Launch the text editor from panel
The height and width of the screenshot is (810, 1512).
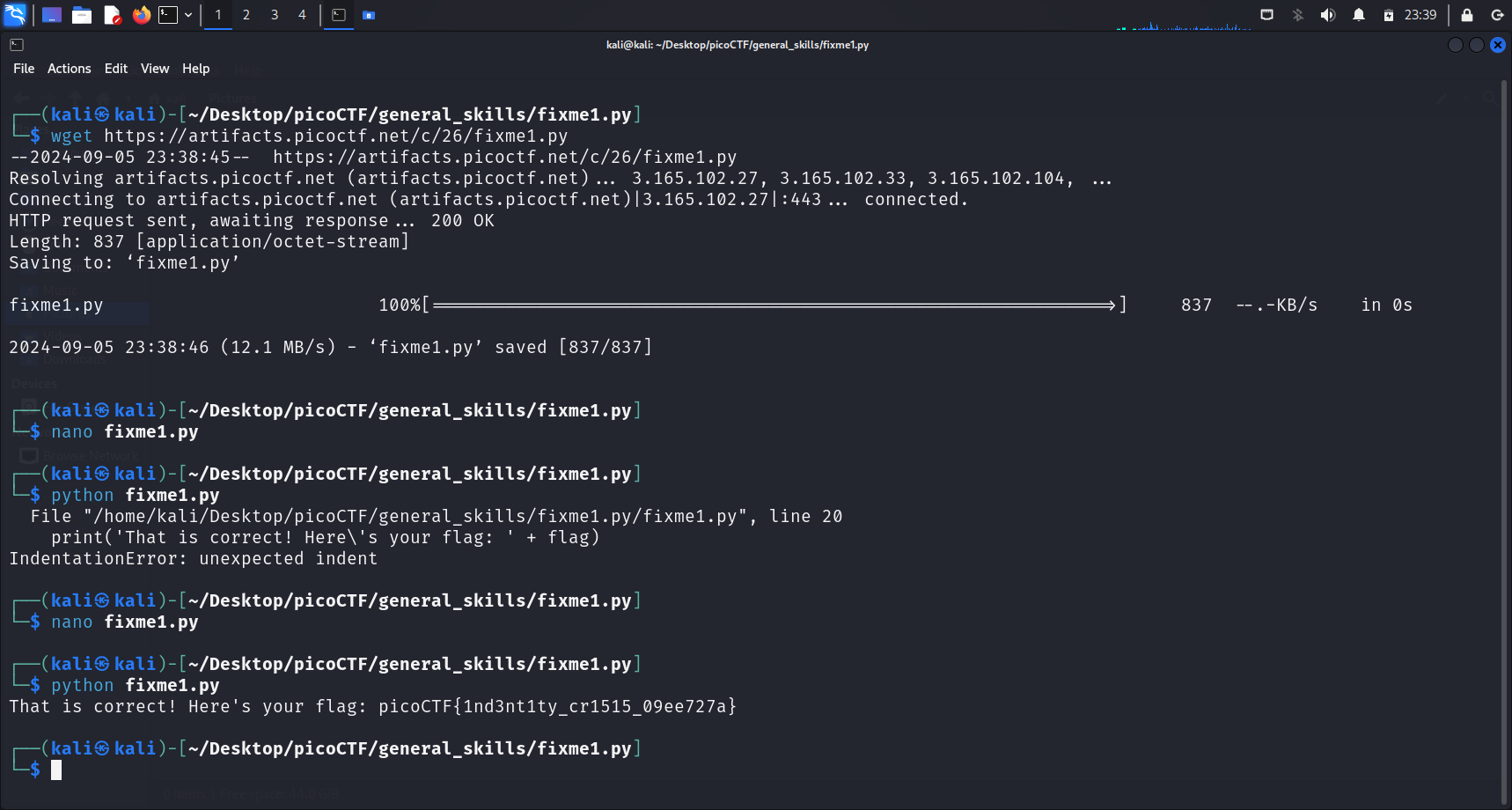112,15
